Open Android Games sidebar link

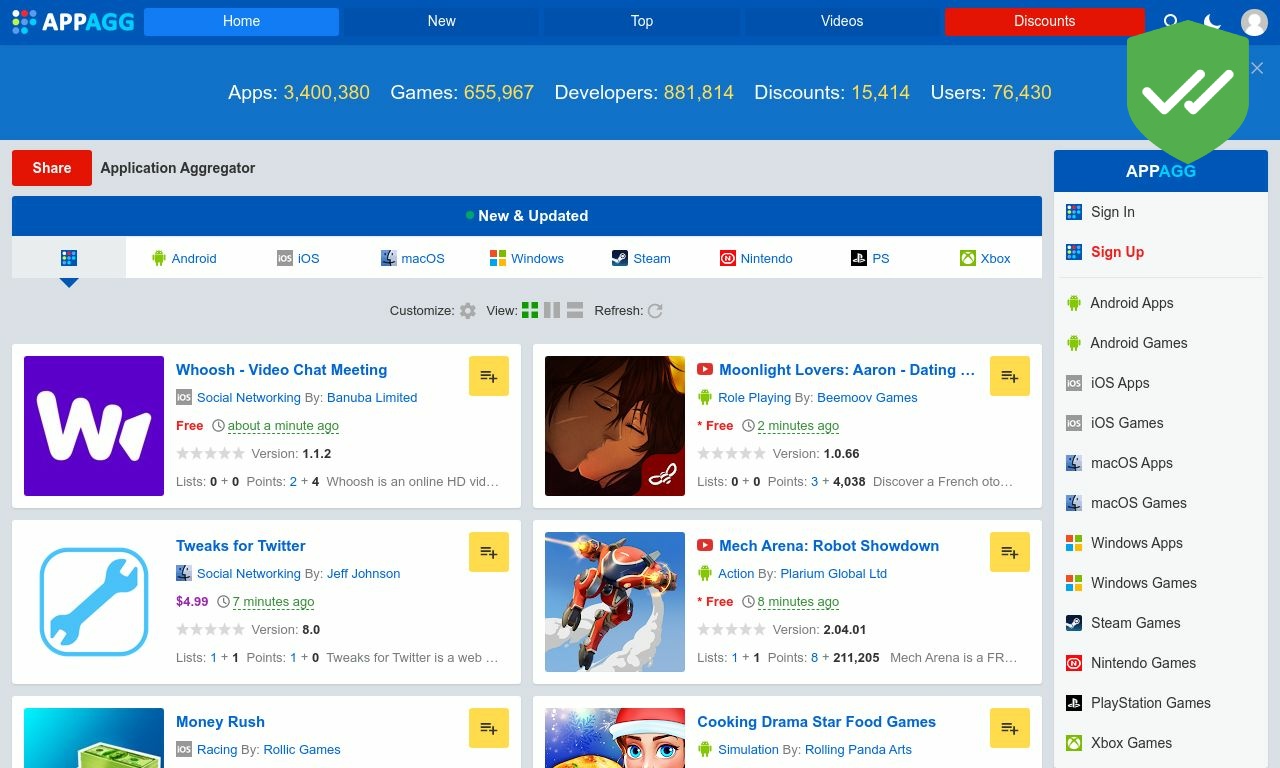1161,343
